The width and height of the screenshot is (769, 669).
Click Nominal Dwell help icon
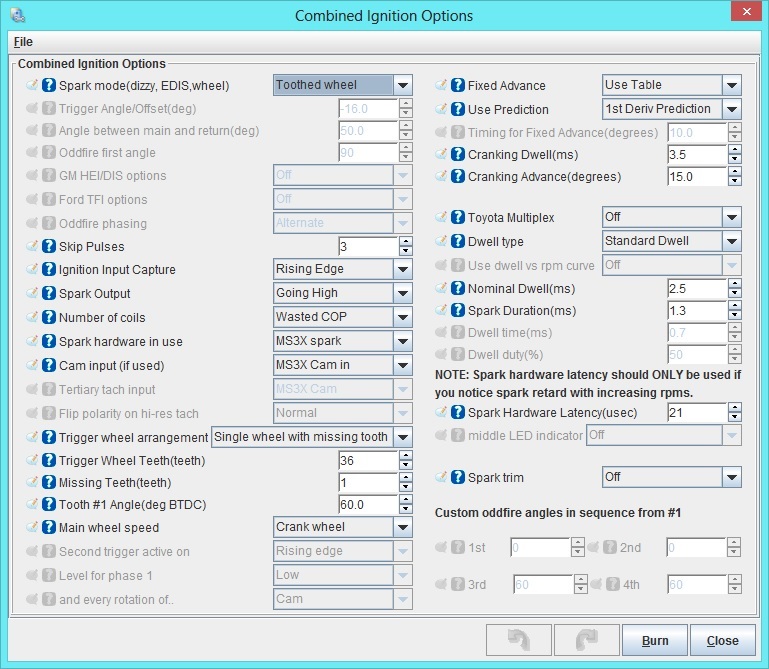click(458, 288)
